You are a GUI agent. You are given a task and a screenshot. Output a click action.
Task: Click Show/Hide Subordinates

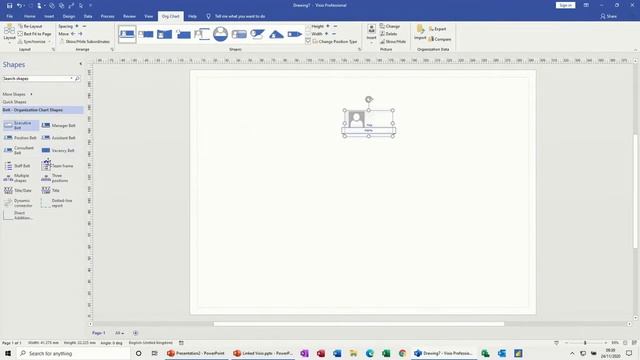(x=84, y=42)
